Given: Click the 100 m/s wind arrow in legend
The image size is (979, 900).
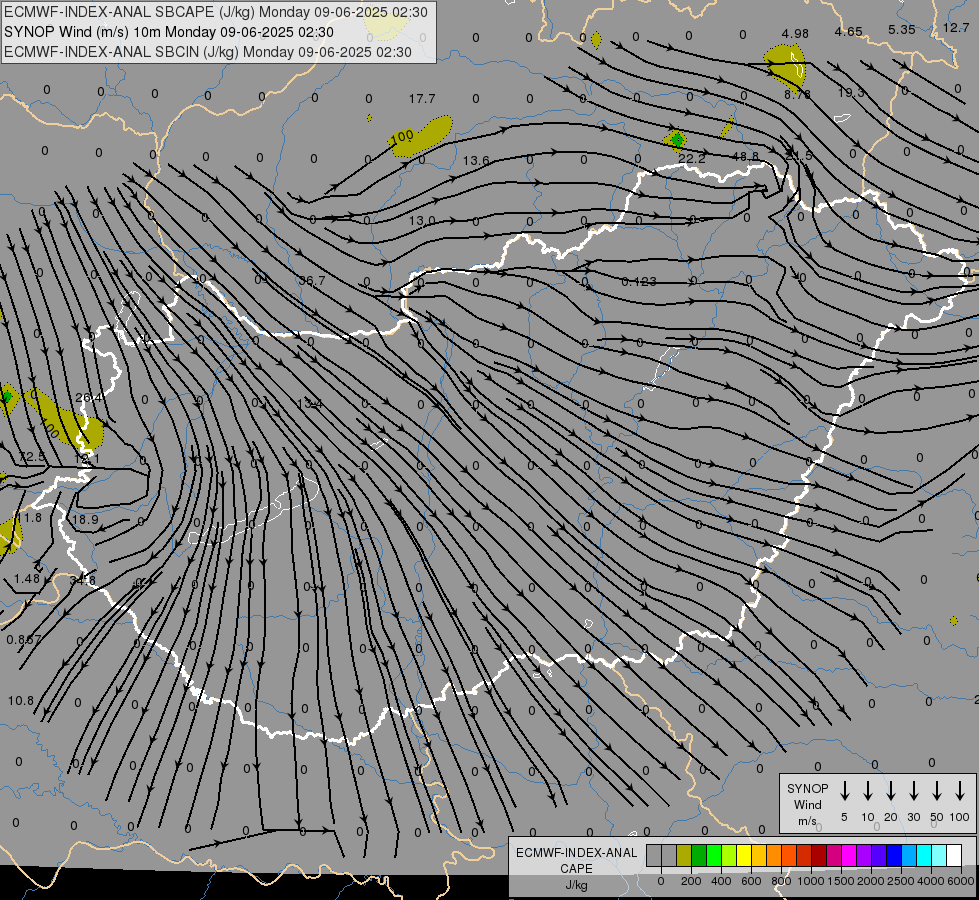Looking at the screenshot, I should coord(960,791).
